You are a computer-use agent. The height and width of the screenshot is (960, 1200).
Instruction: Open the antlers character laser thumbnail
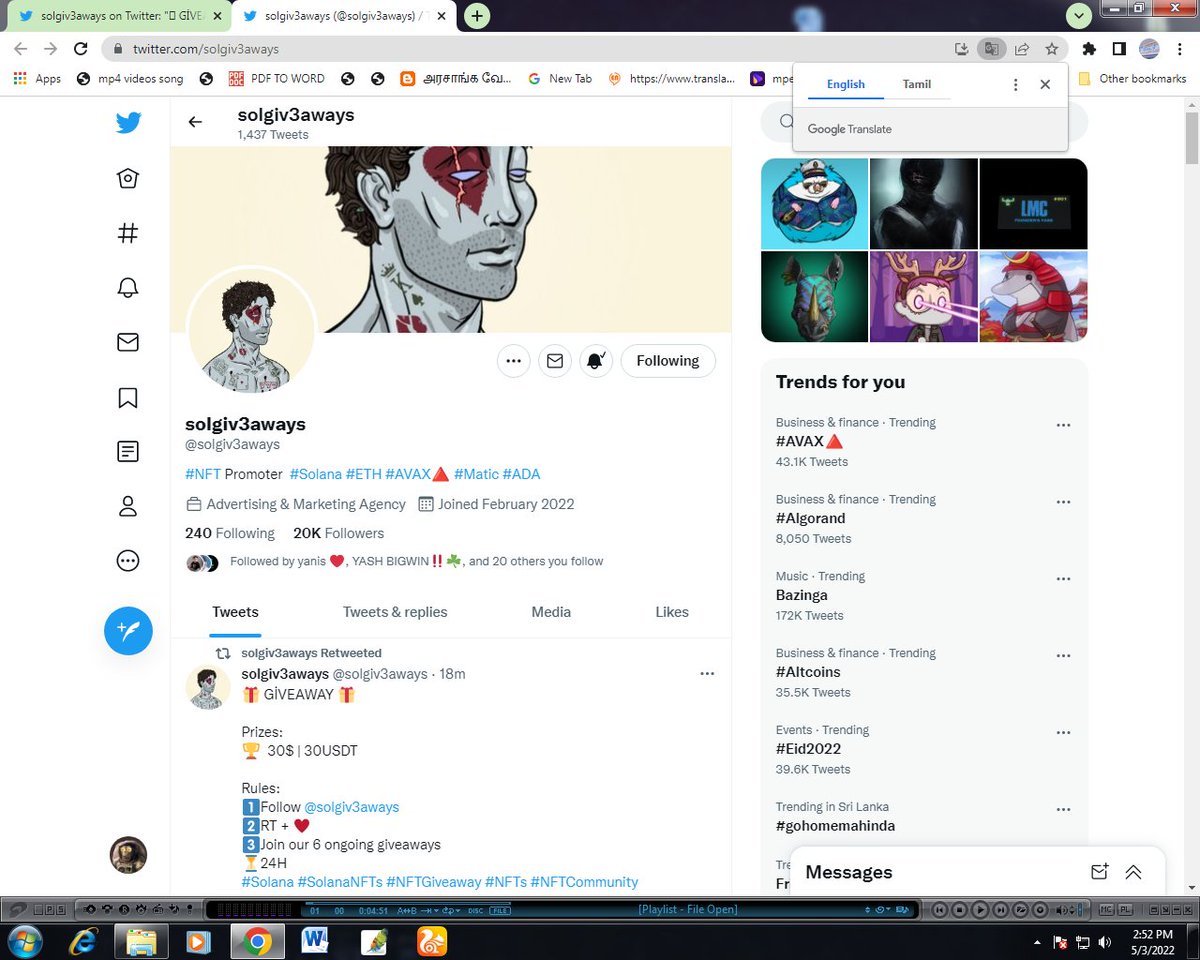click(922, 297)
